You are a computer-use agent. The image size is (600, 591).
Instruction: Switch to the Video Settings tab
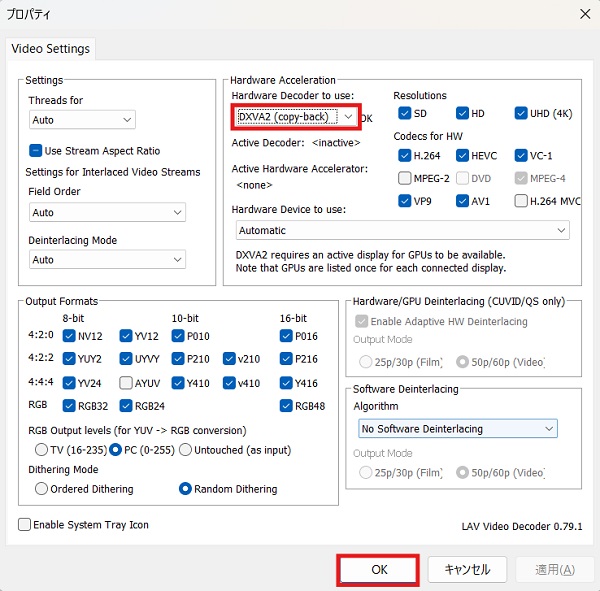coord(50,48)
